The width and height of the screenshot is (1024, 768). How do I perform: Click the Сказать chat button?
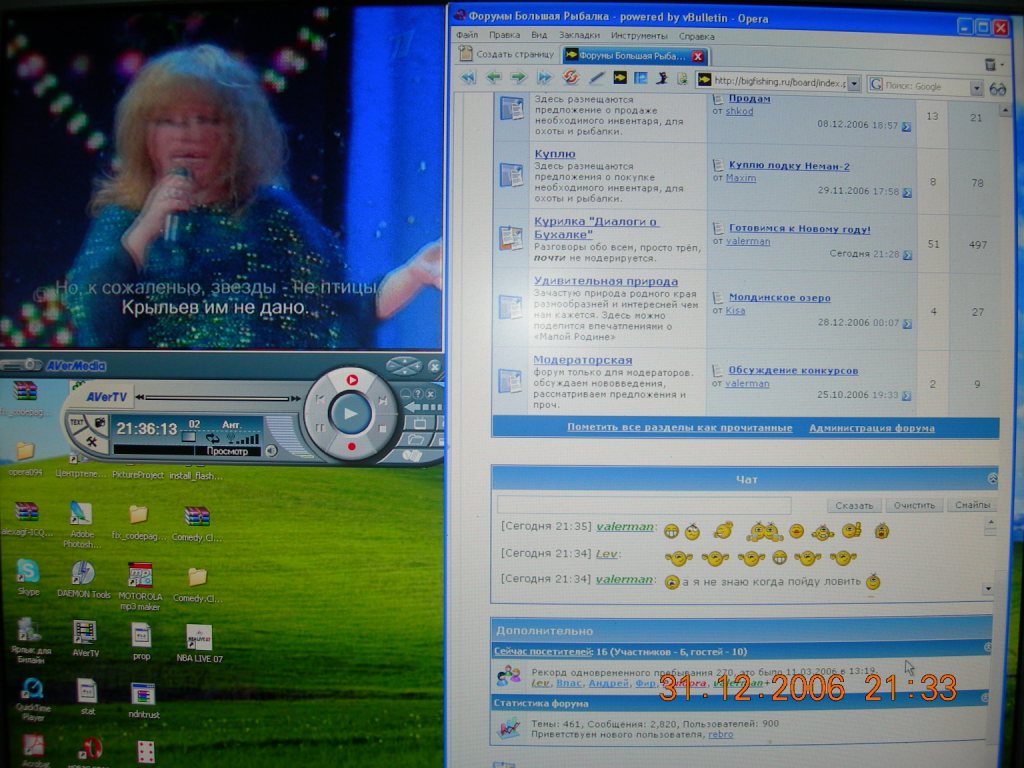click(854, 505)
